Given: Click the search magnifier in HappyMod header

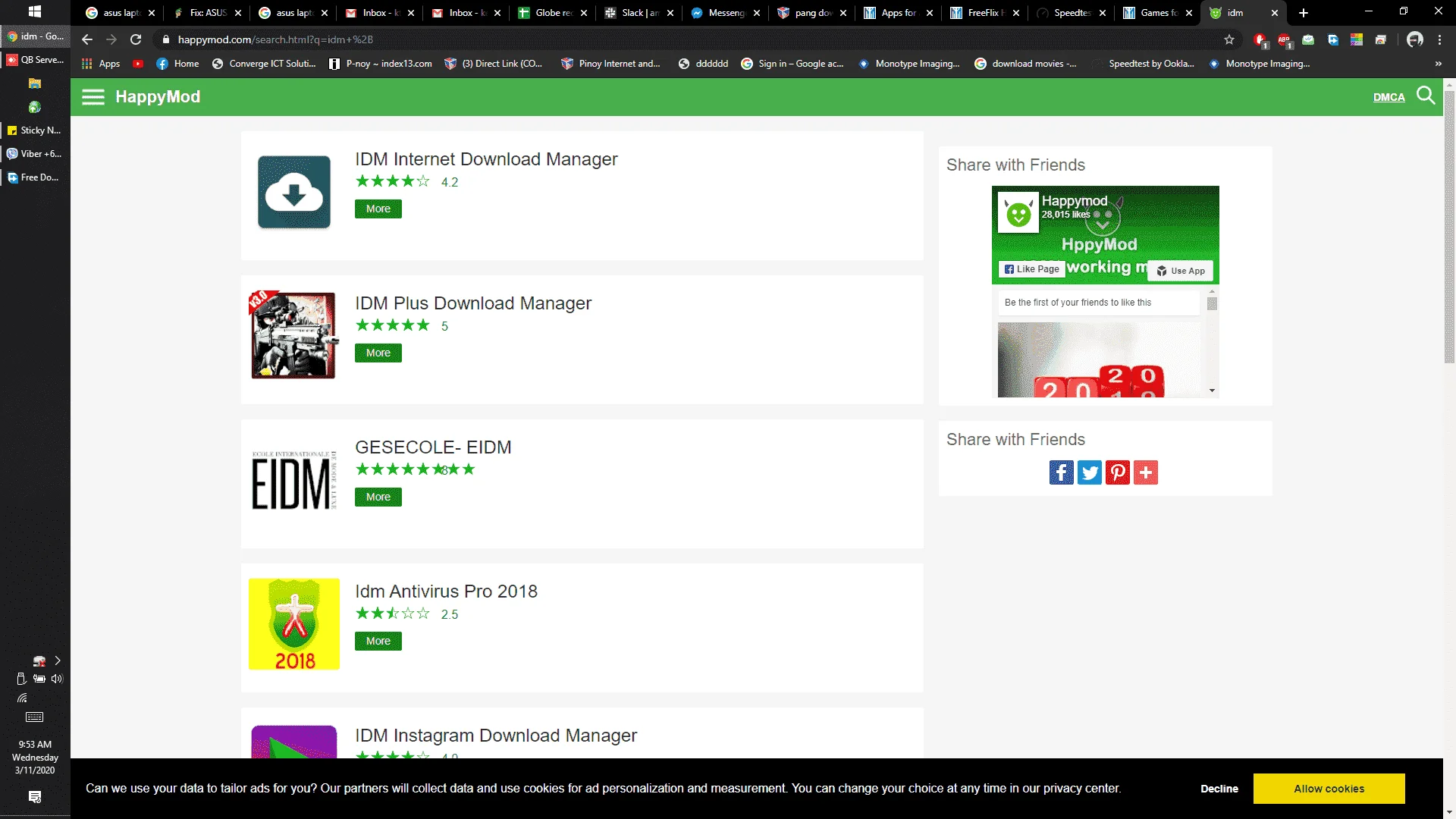Looking at the screenshot, I should point(1426,96).
